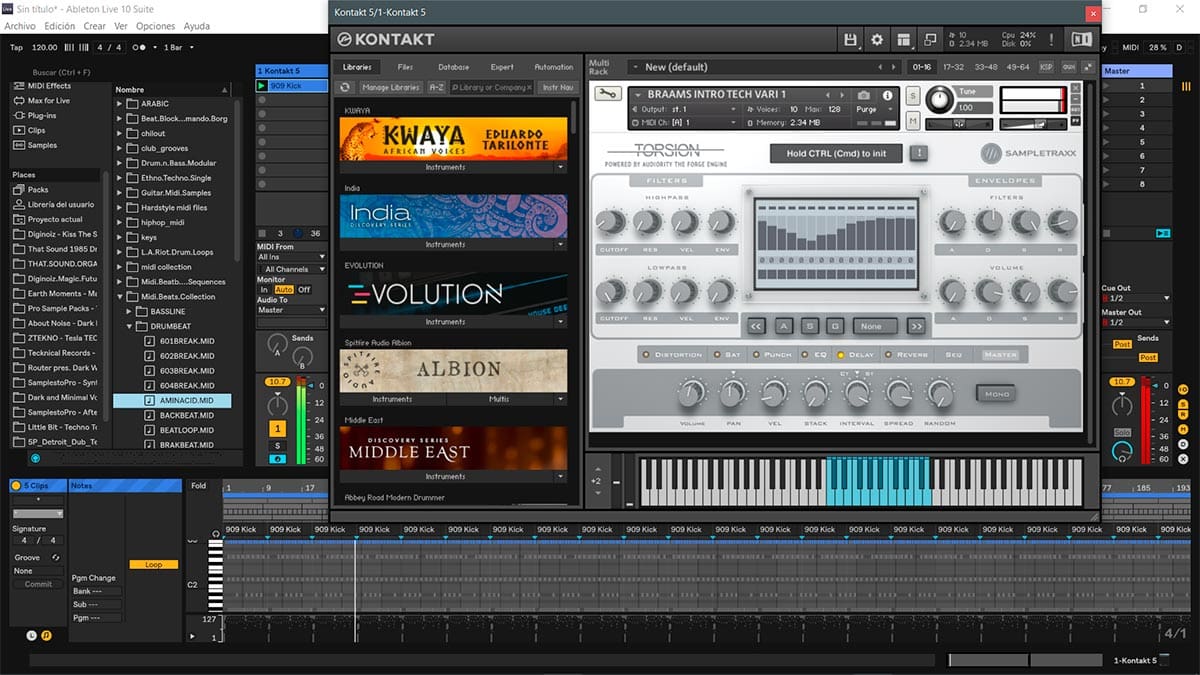This screenshot has width=1200, height=675.
Task: Open instrument edit wrench icon
Action: [606, 94]
